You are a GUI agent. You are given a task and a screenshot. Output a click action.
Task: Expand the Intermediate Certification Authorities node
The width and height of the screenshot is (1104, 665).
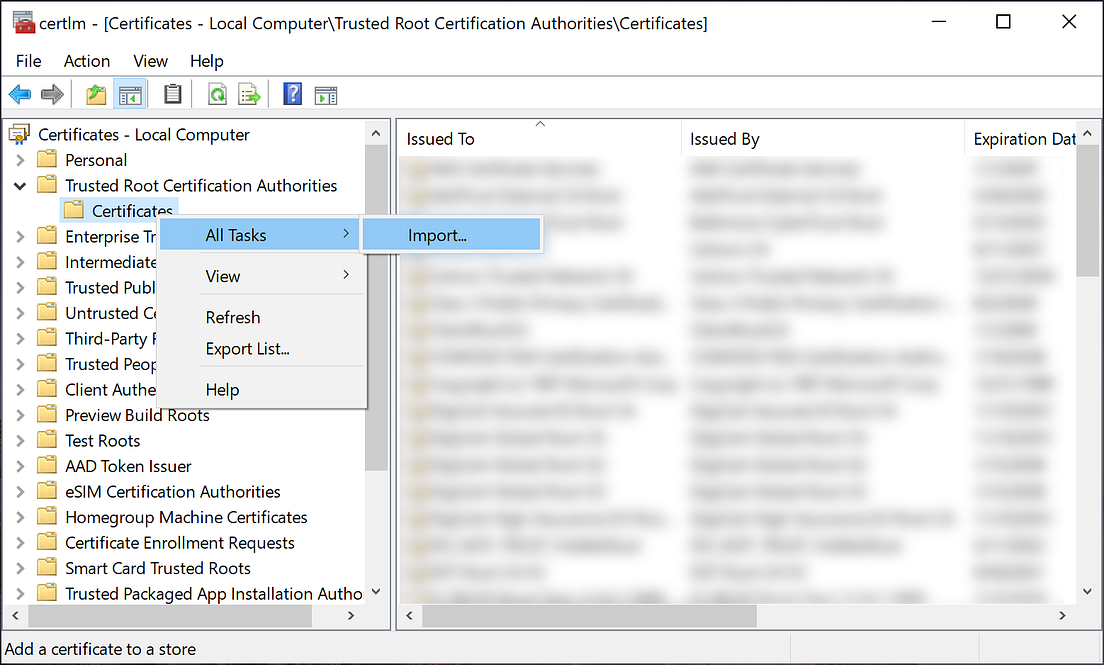click(22, 261)
